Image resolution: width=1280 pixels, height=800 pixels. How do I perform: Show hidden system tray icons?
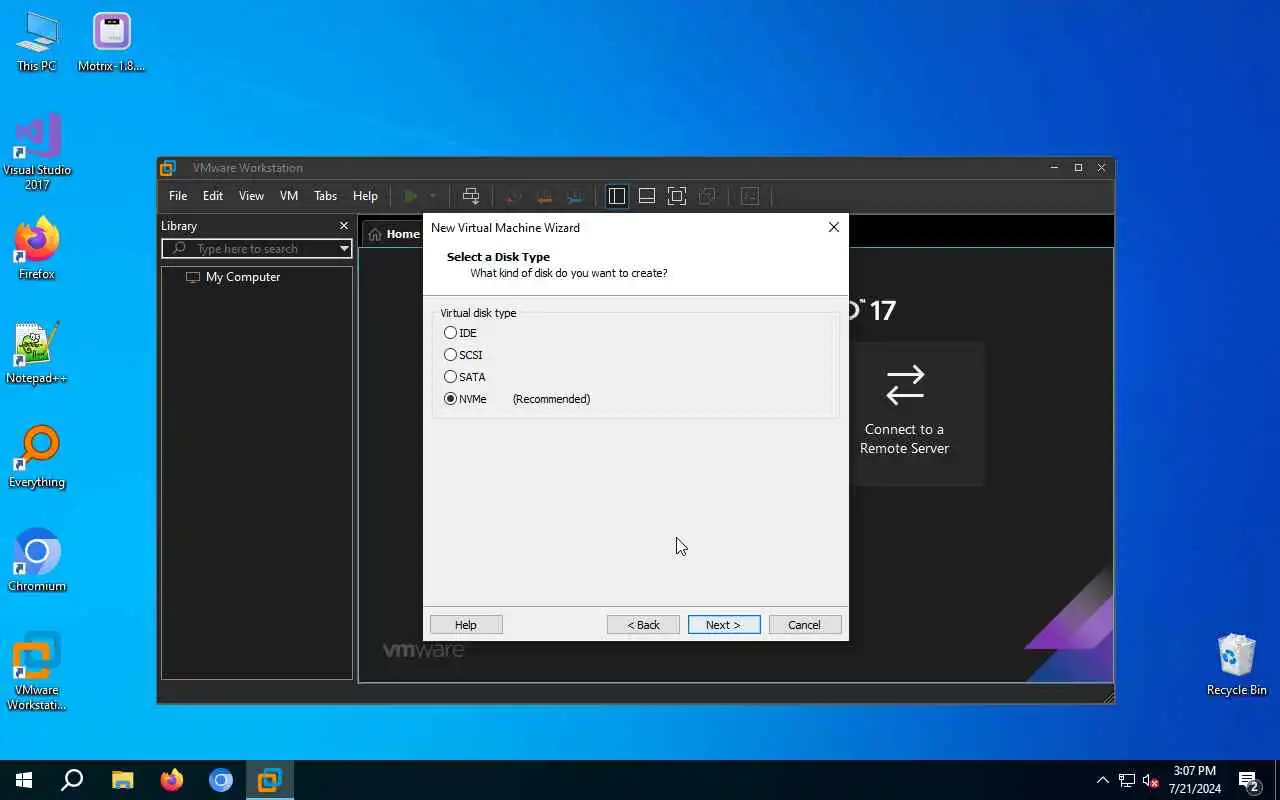coord(1103,780)
